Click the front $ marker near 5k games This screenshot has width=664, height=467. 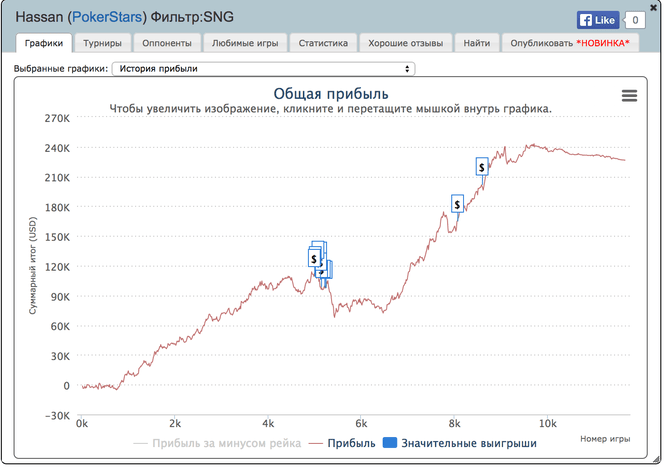coord(314,258)
